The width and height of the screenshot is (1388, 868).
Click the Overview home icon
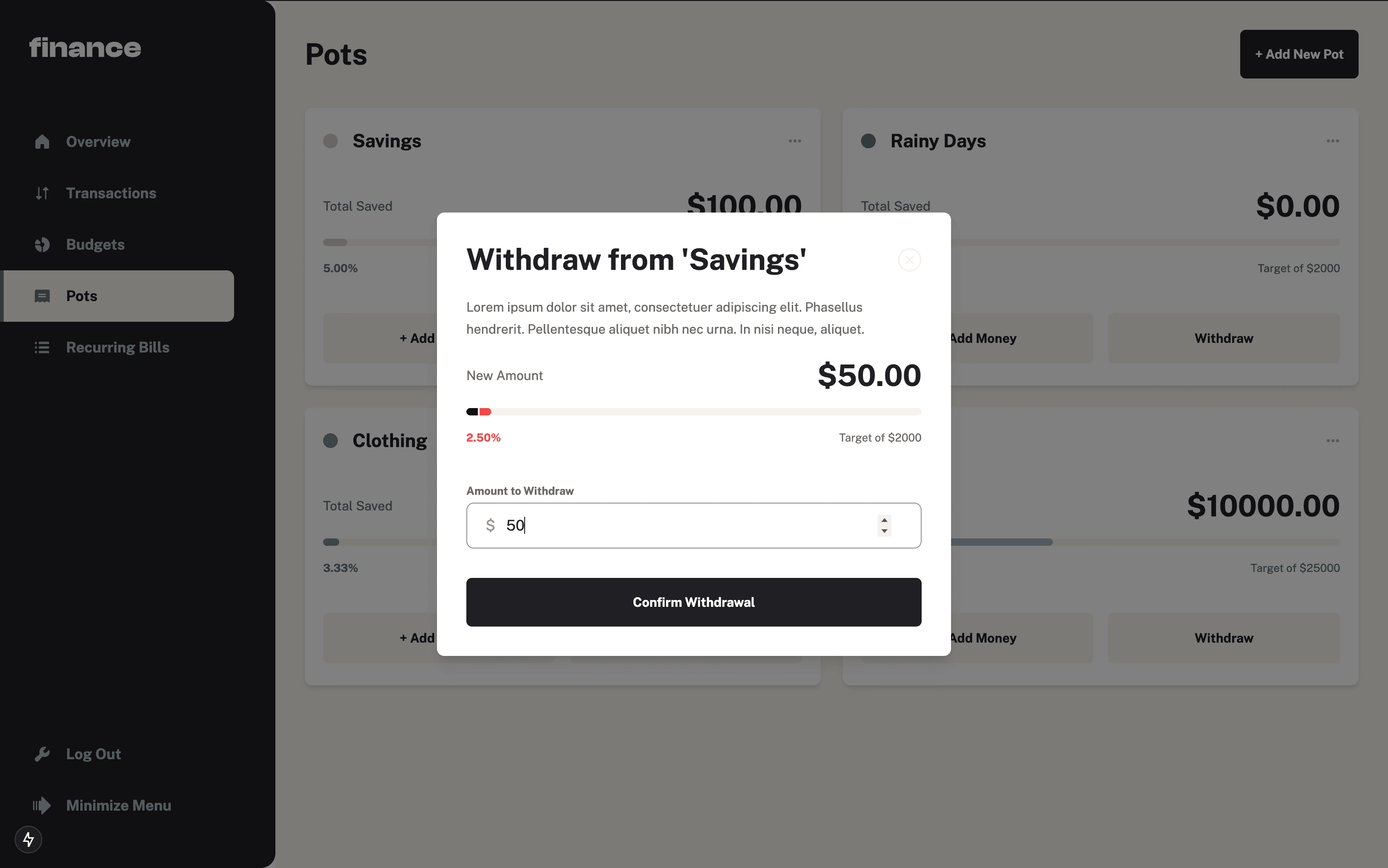pos(42,142)
